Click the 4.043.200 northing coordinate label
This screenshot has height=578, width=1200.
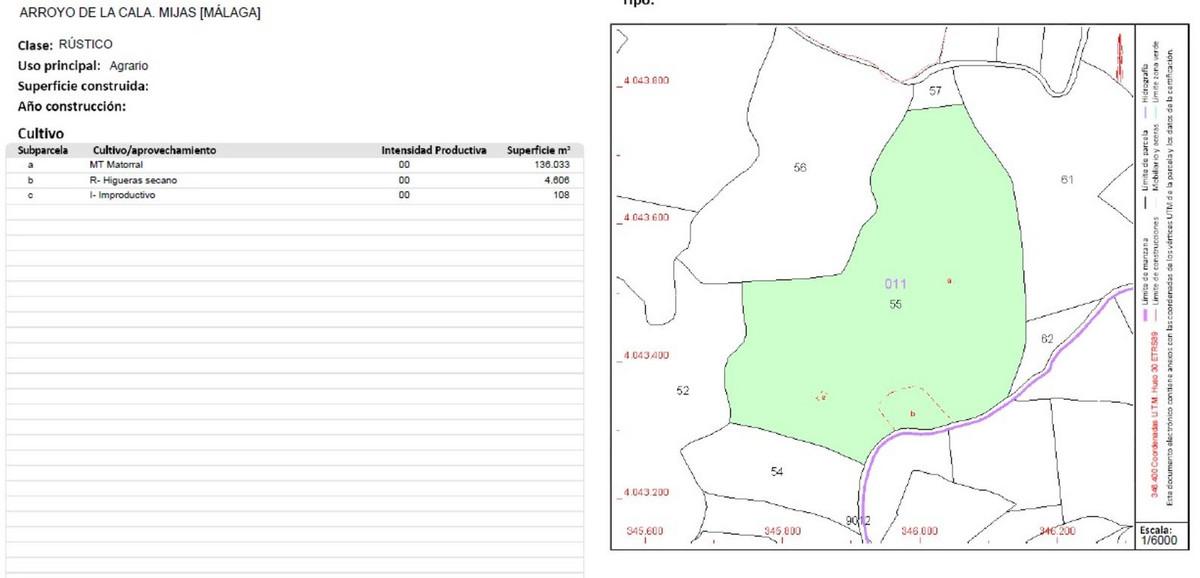pos(646,493)
